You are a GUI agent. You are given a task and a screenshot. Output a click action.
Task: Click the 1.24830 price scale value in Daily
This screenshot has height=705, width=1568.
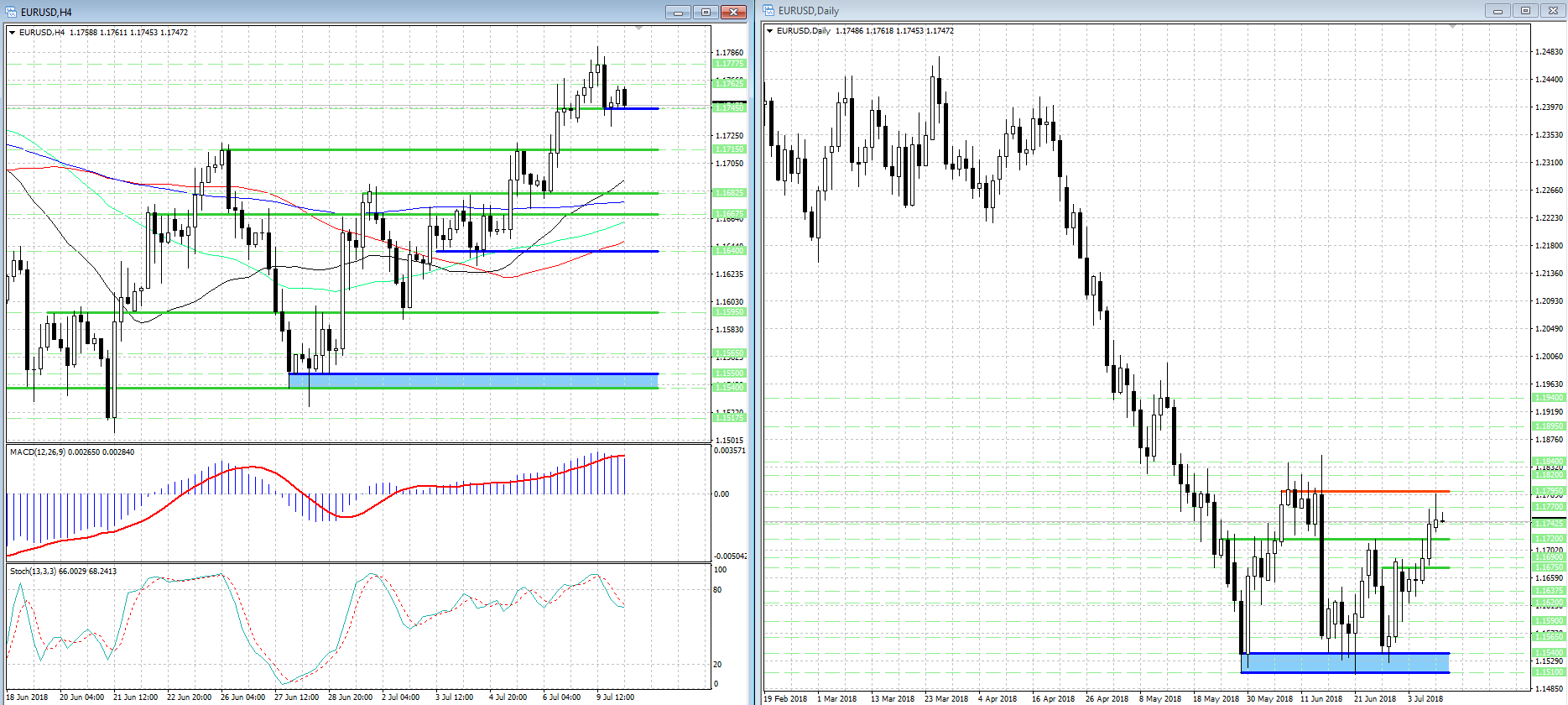coord(1549,52)
